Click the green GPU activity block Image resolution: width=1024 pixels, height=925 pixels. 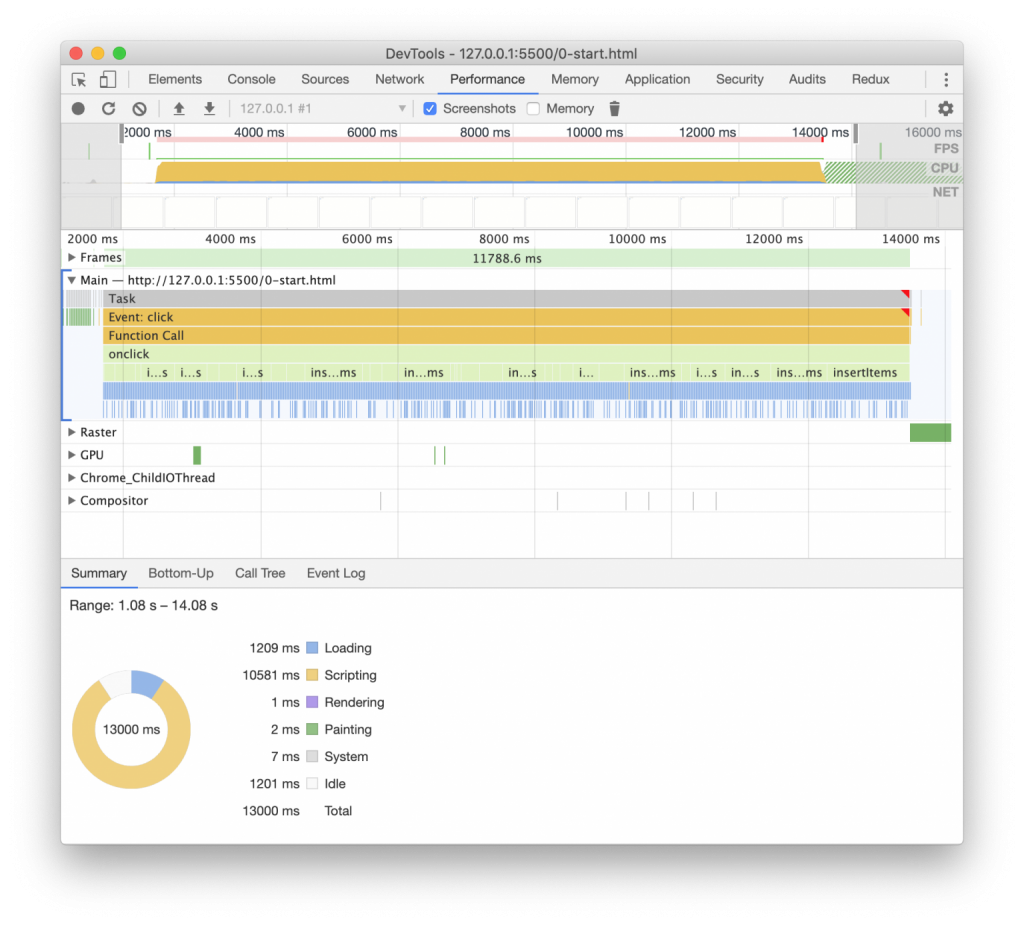[x=197, y=455]
